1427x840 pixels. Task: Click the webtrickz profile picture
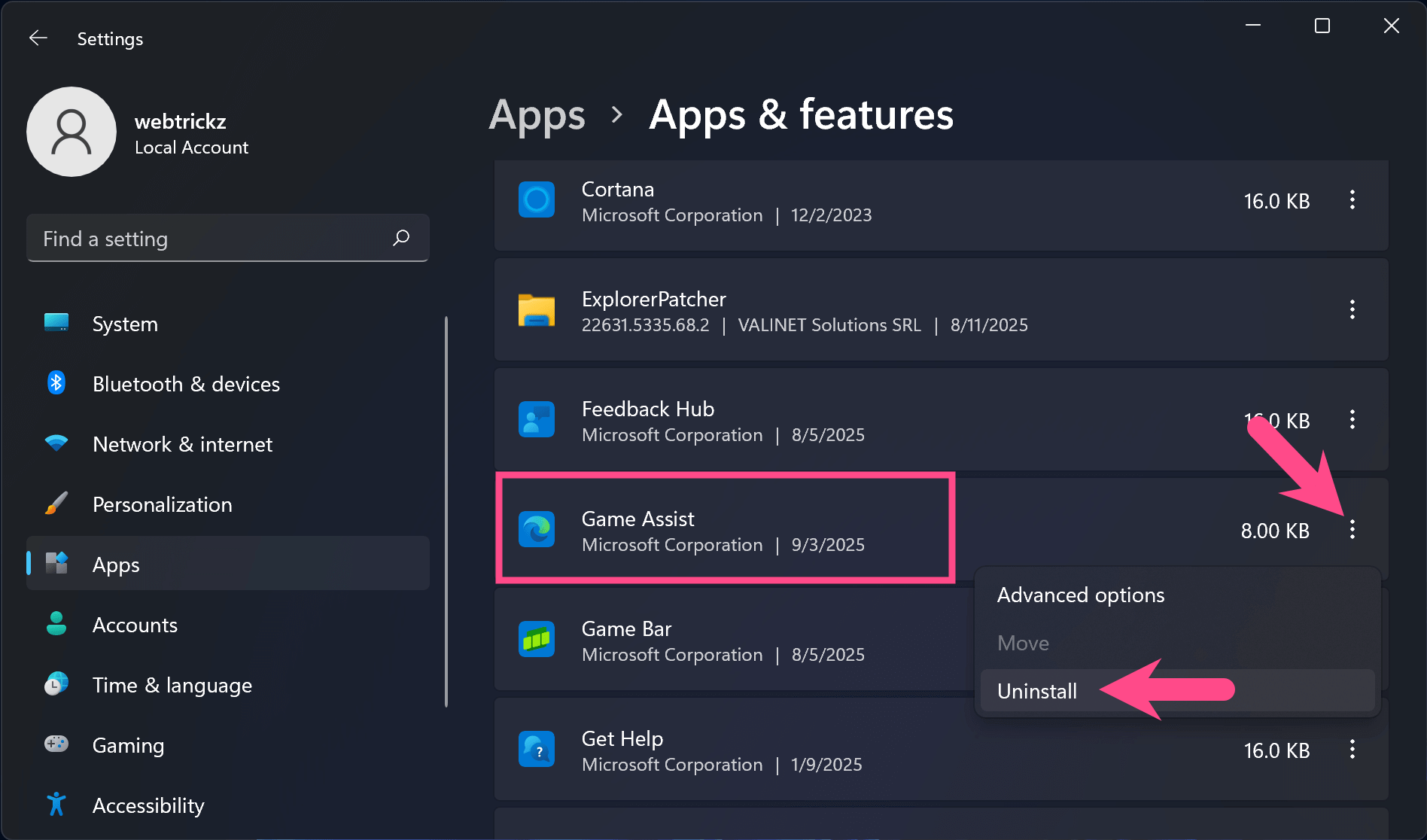click(x=72, y=132)
